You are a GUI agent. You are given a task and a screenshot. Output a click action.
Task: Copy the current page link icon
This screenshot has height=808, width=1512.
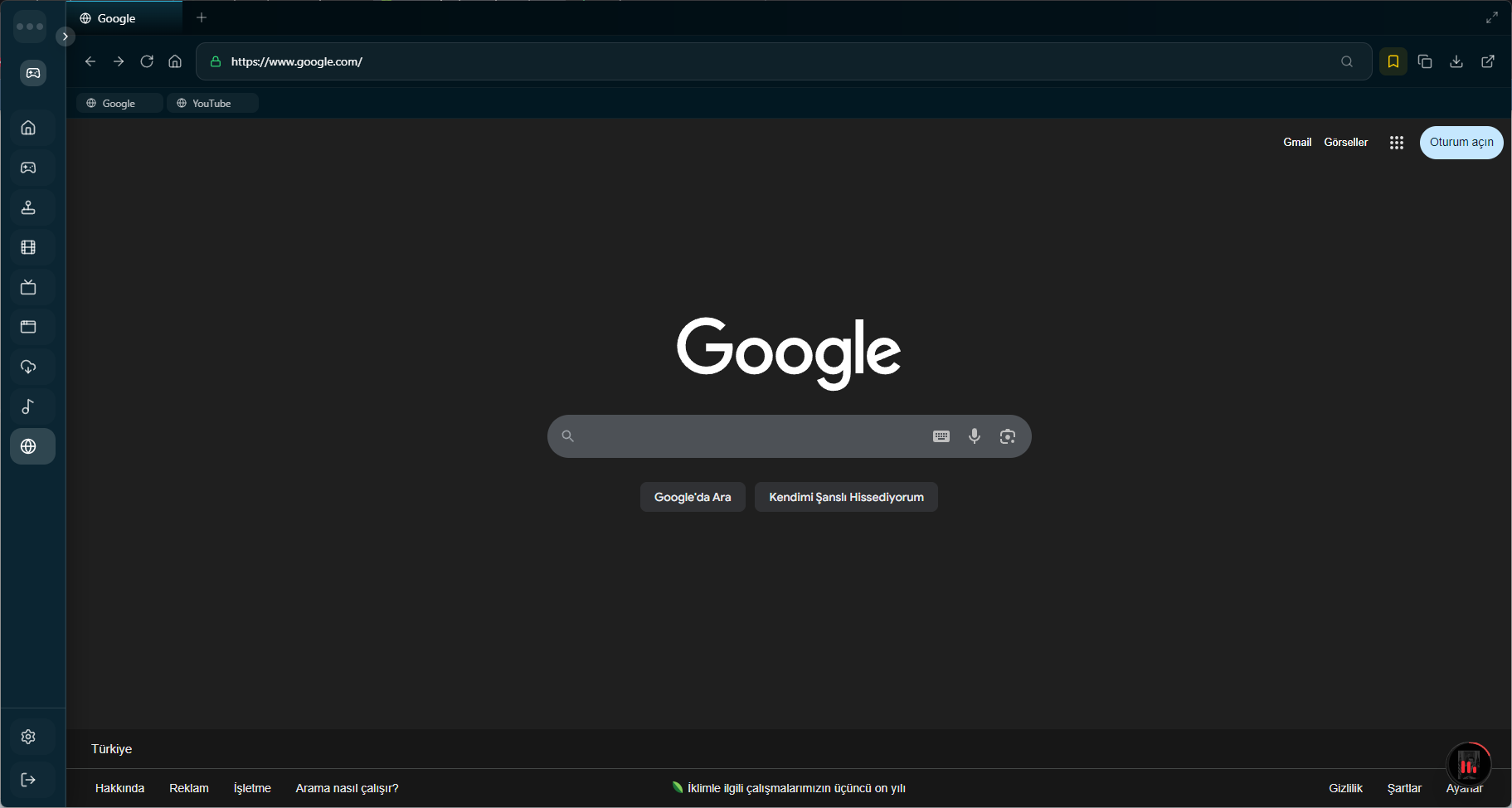point(1425,61)
